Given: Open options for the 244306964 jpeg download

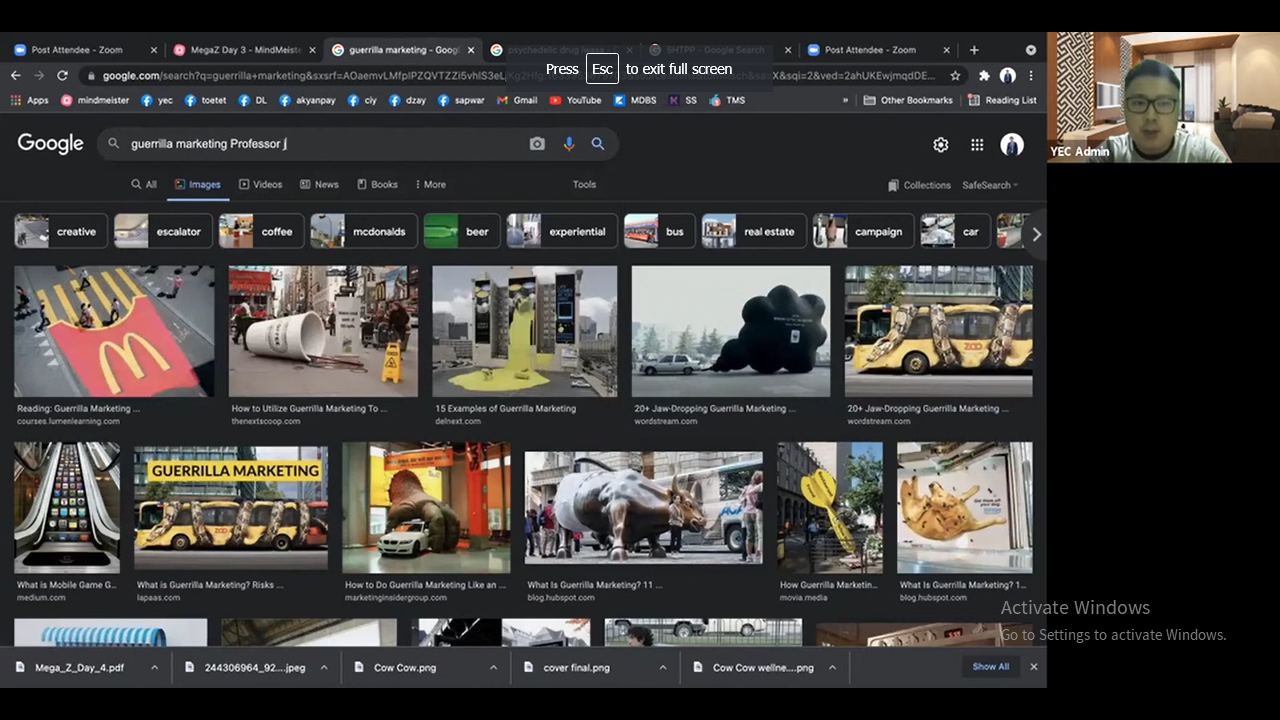Looking at the screenshot, I should 324,667.
